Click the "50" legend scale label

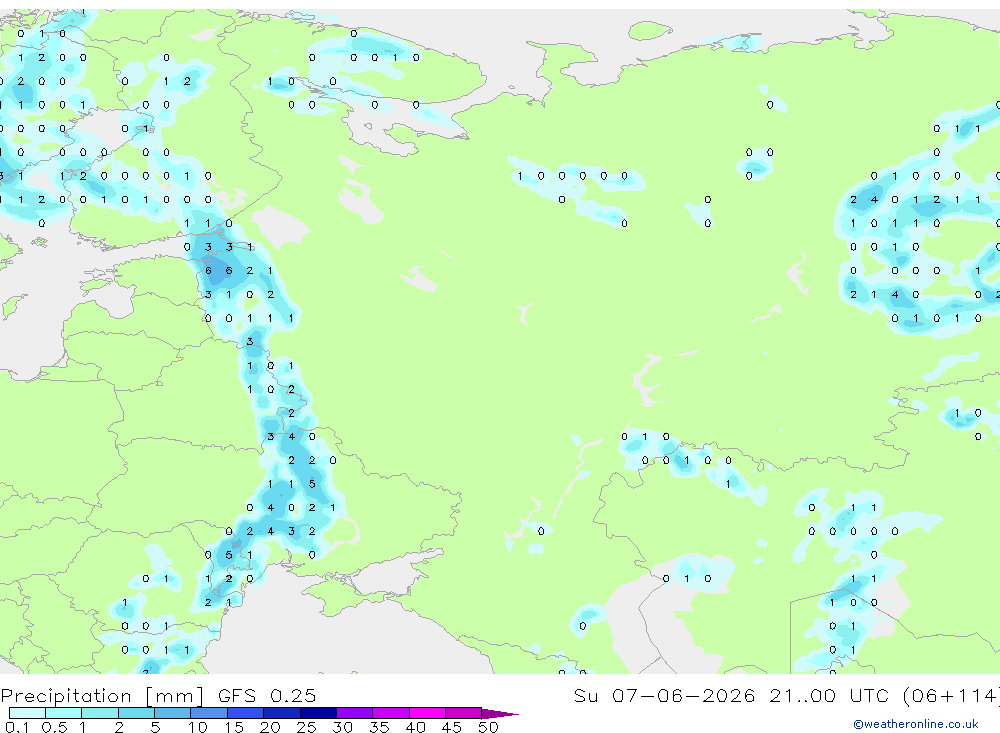tap(488, 727)
